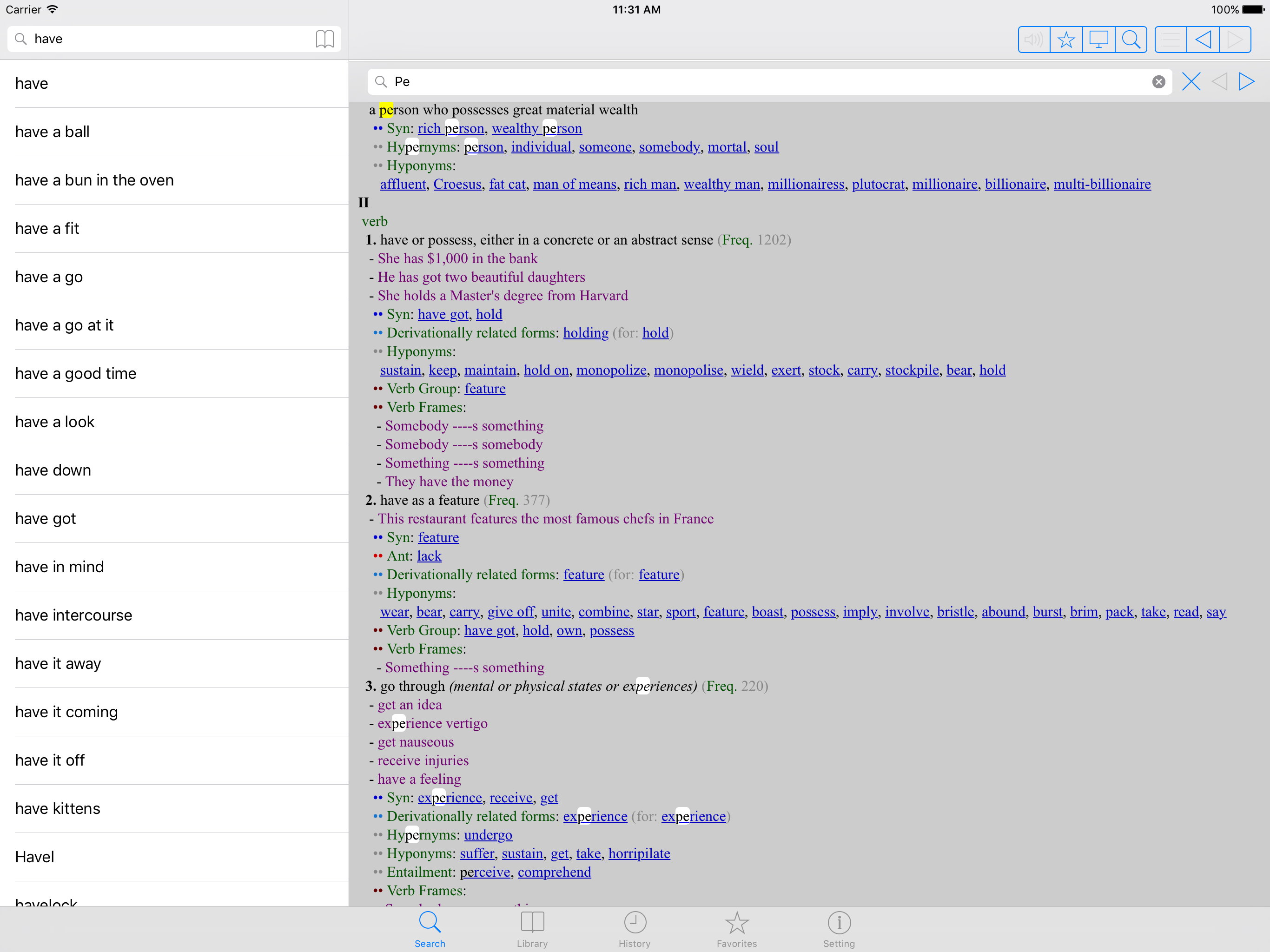Open the list menu icon in toolbar
The width and height of the screenshot is (1270, 952).
point(1170,40)
